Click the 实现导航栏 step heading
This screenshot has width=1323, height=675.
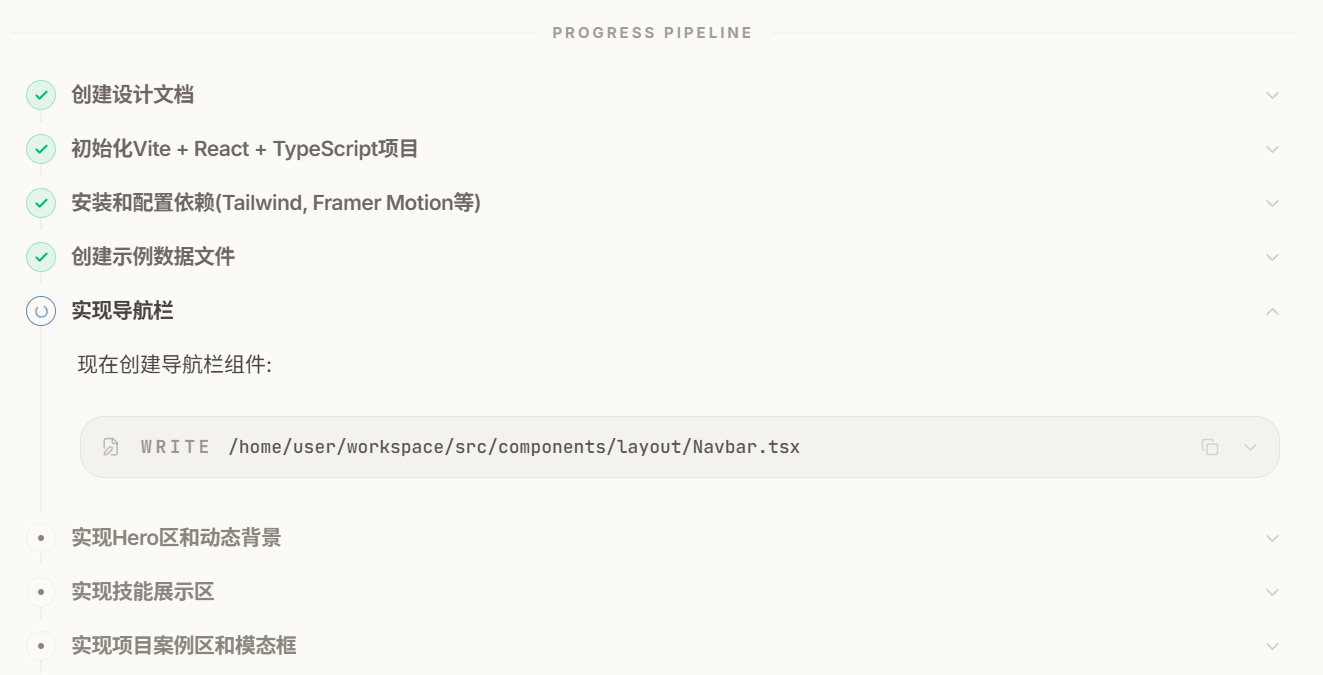point(122,311)
